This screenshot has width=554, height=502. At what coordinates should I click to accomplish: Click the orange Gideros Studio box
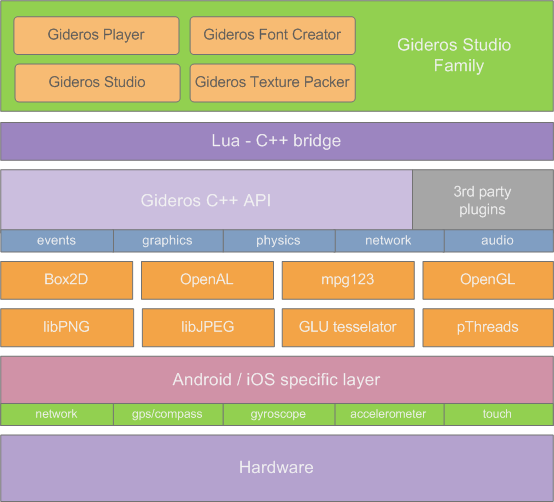pos(98,83)
